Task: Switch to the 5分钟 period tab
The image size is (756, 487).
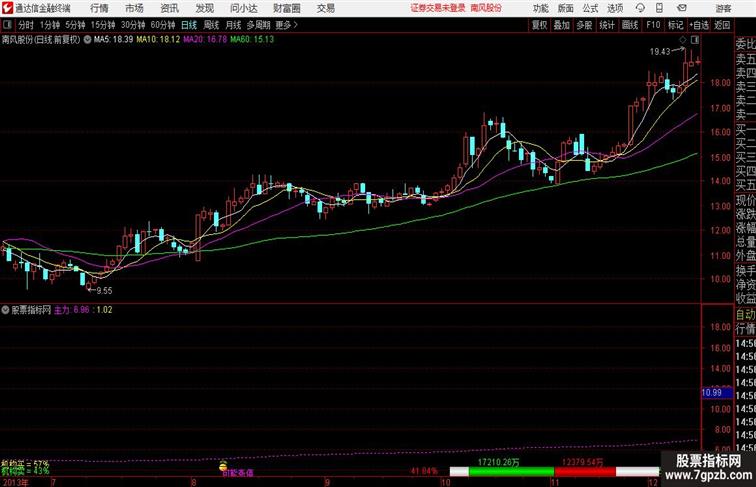Action: click(x=75, y=25)
